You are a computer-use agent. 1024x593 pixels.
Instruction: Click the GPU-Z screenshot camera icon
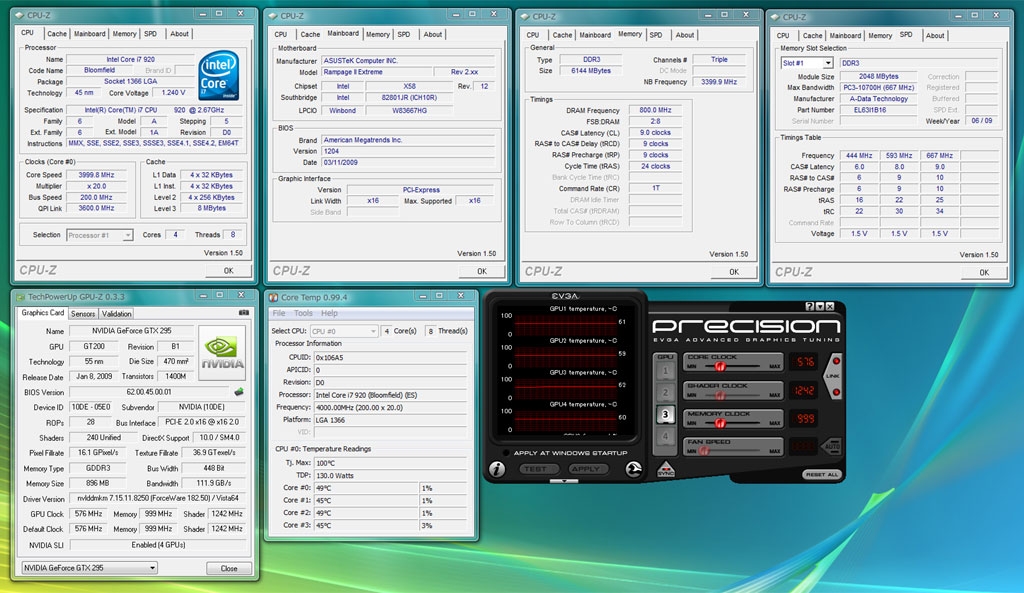pos(242,313)
